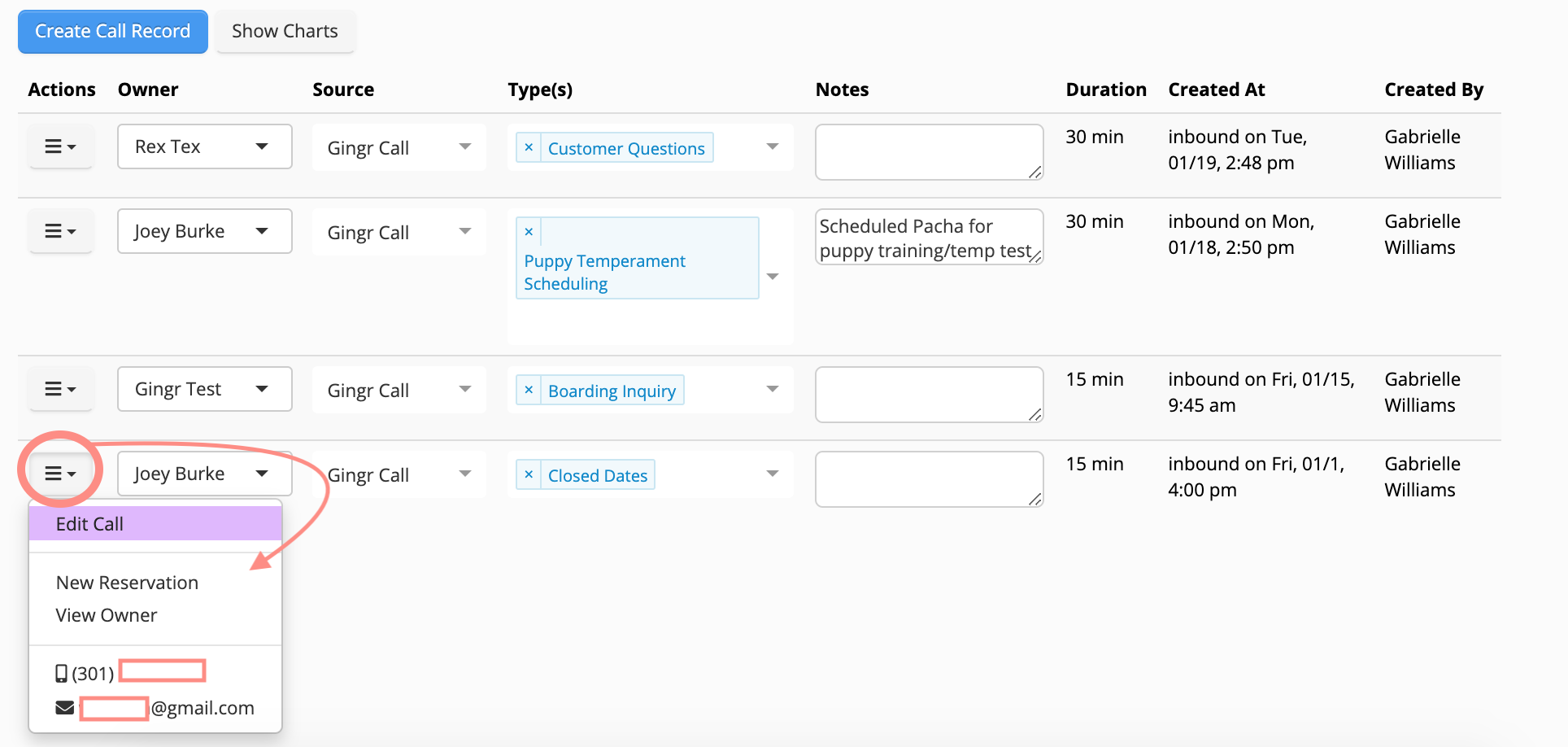1568x747 pixels.
Task: Remove the Puppy Temperament Scheduling tag
Action: click(529, 232)
